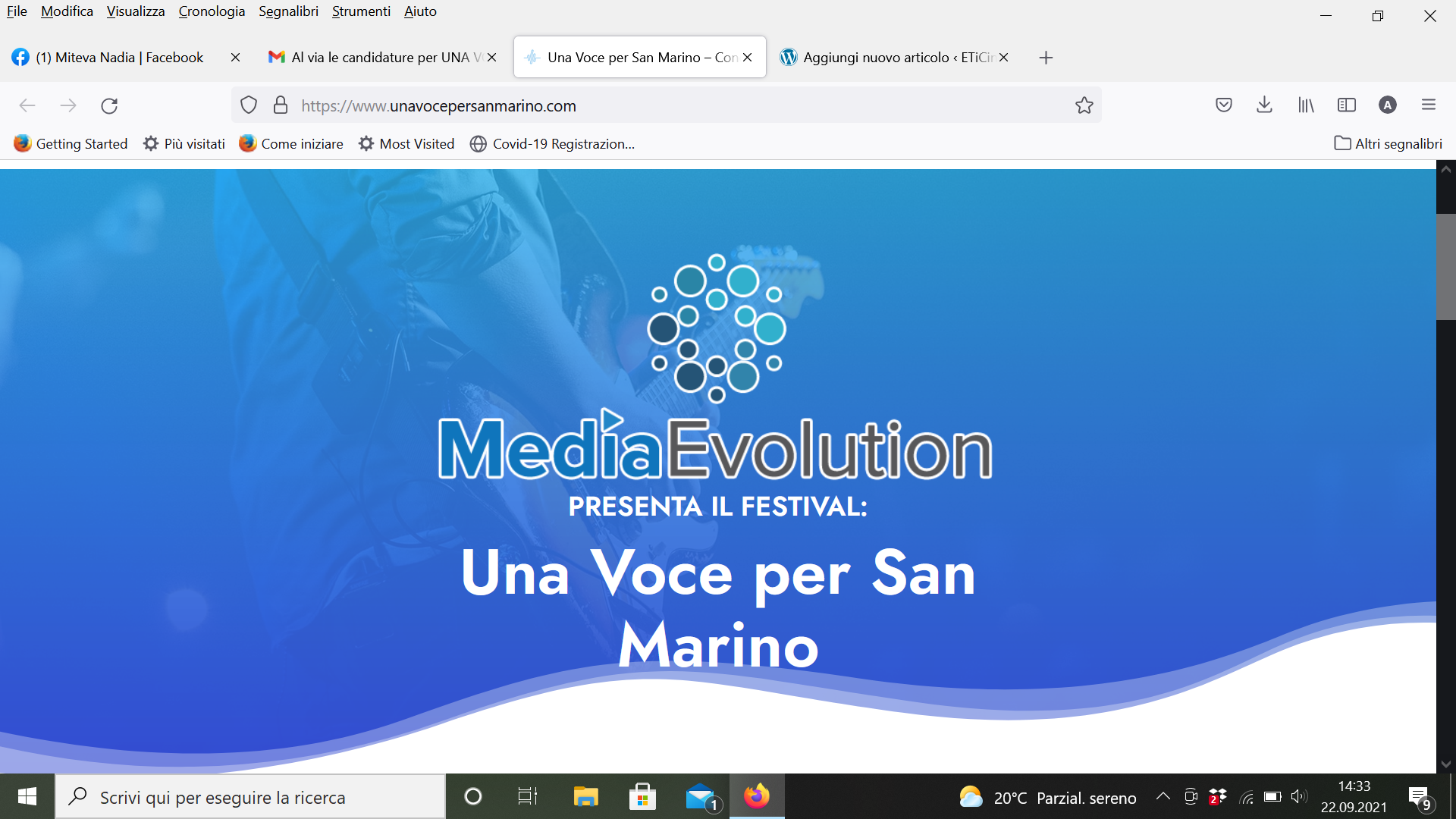1456x819 pixels.
Task: Open the Most Visited bookmark folder
Action: click(x=406, y=144)
